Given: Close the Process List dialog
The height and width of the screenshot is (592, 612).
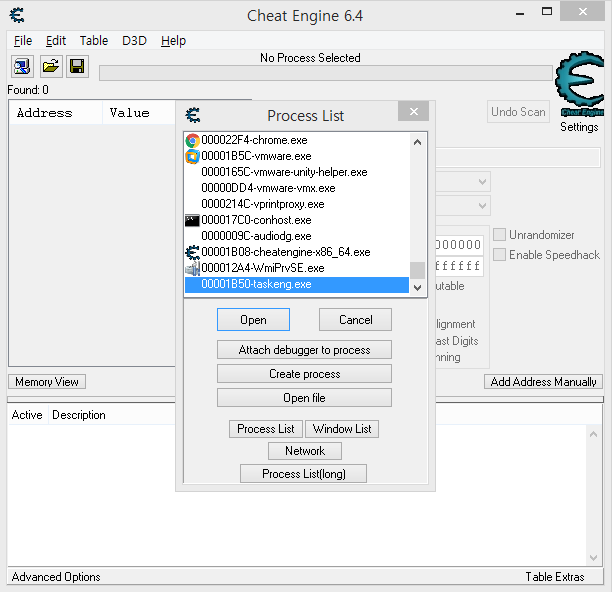Looking at the screenshot, I should tap(413, 112).
